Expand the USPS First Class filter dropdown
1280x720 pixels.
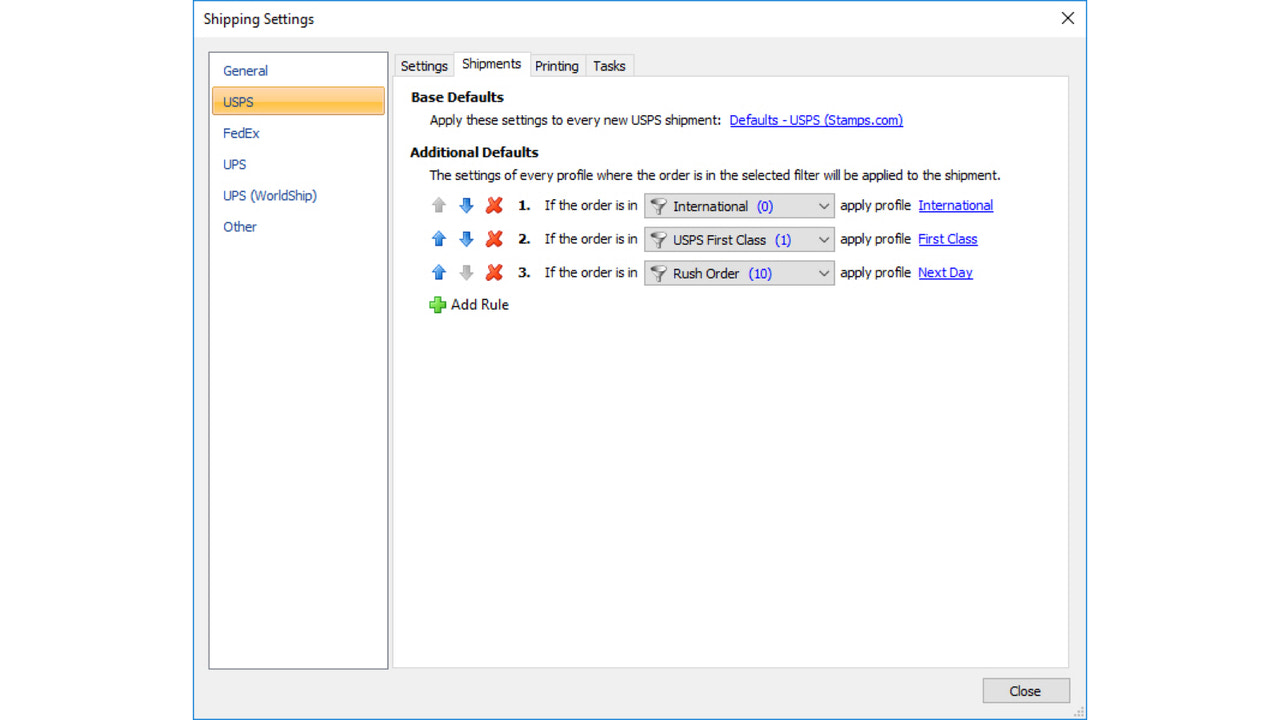822,239
